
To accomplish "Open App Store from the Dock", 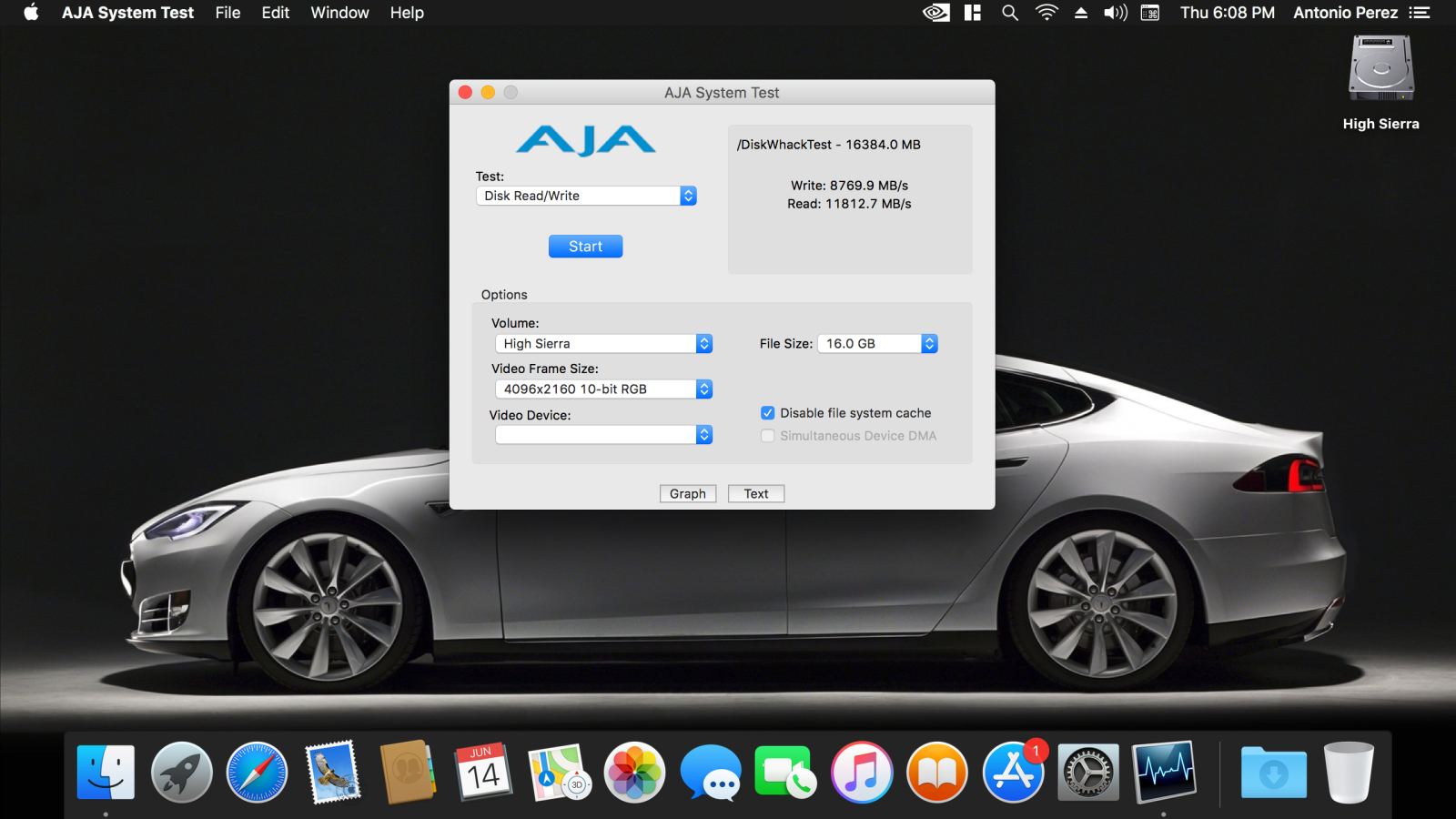I will coord(1013,773).
